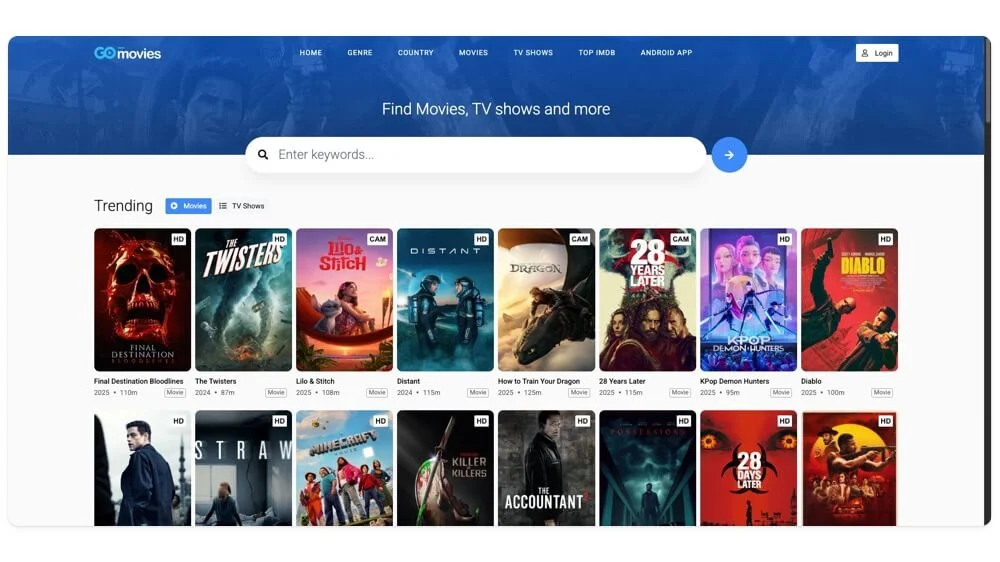Click HD badge on Diablo poster

[885, 239]
